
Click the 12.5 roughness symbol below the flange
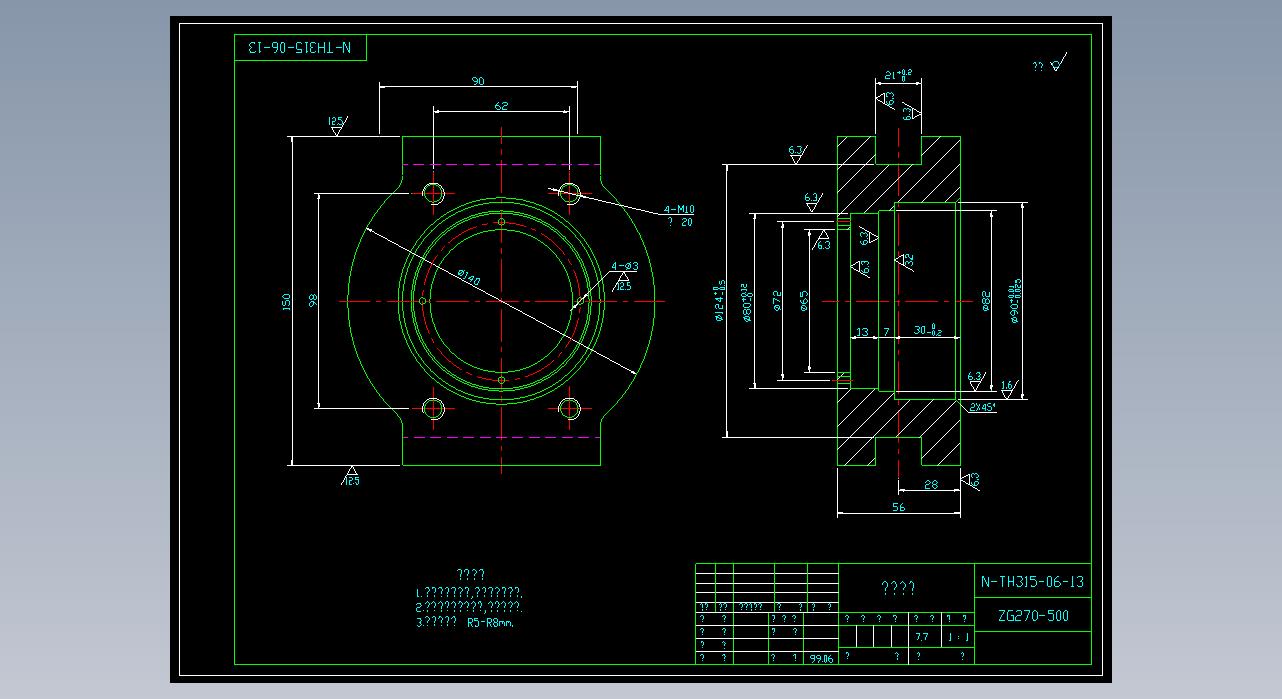[x=351, y=475]
